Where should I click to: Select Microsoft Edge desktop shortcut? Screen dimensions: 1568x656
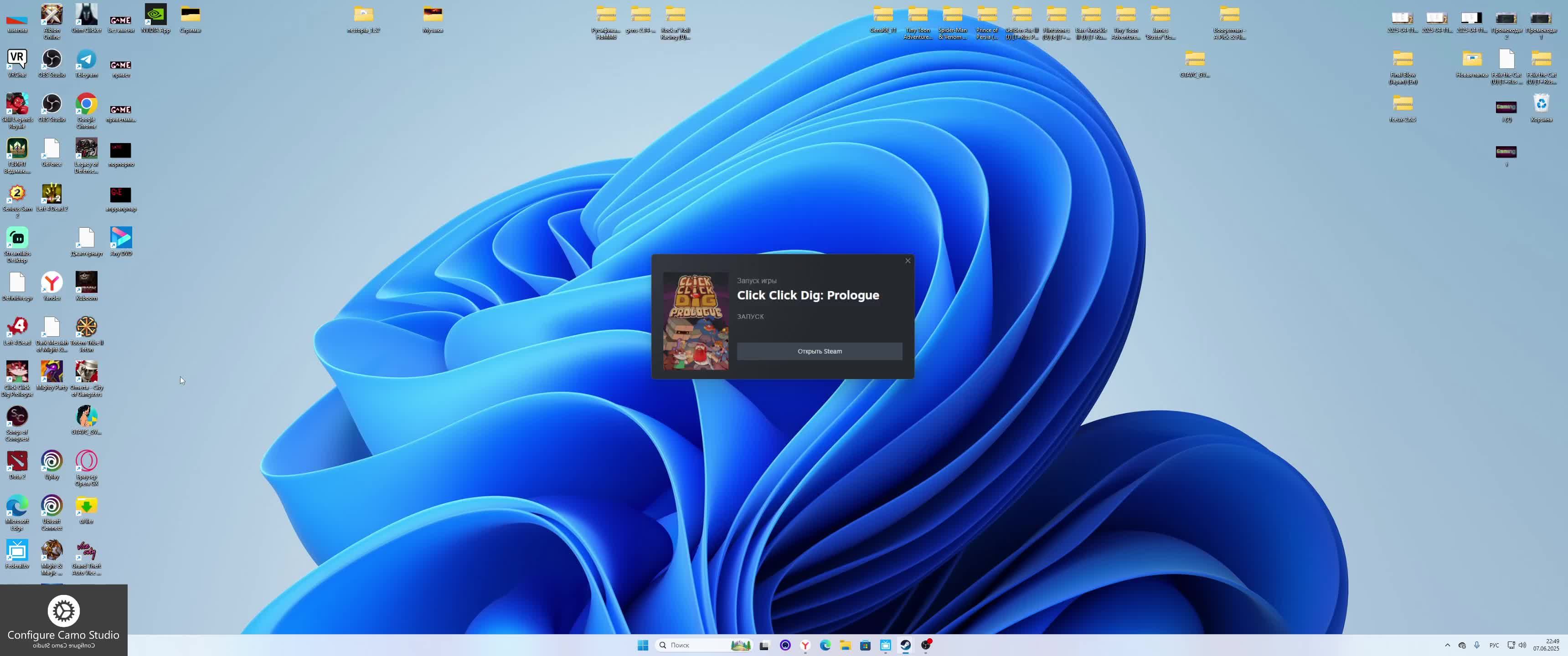pos(17,513)
